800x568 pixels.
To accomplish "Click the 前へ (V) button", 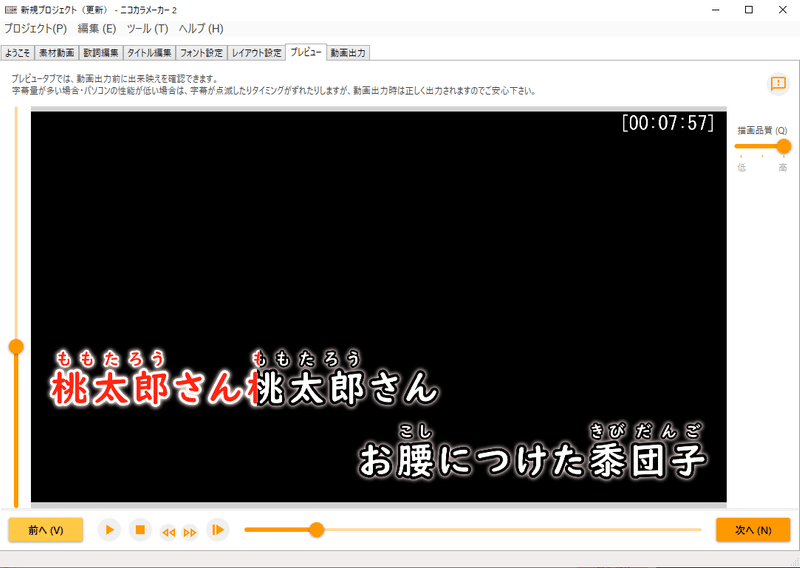I will pyautogui.click(x=46, y=530).
